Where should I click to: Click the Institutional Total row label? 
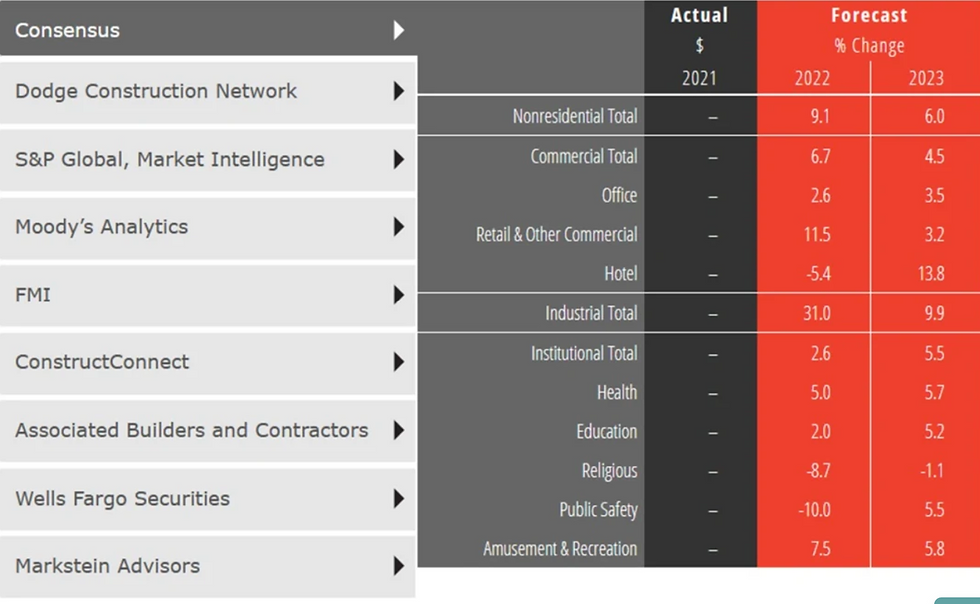(x=584, y=354)
